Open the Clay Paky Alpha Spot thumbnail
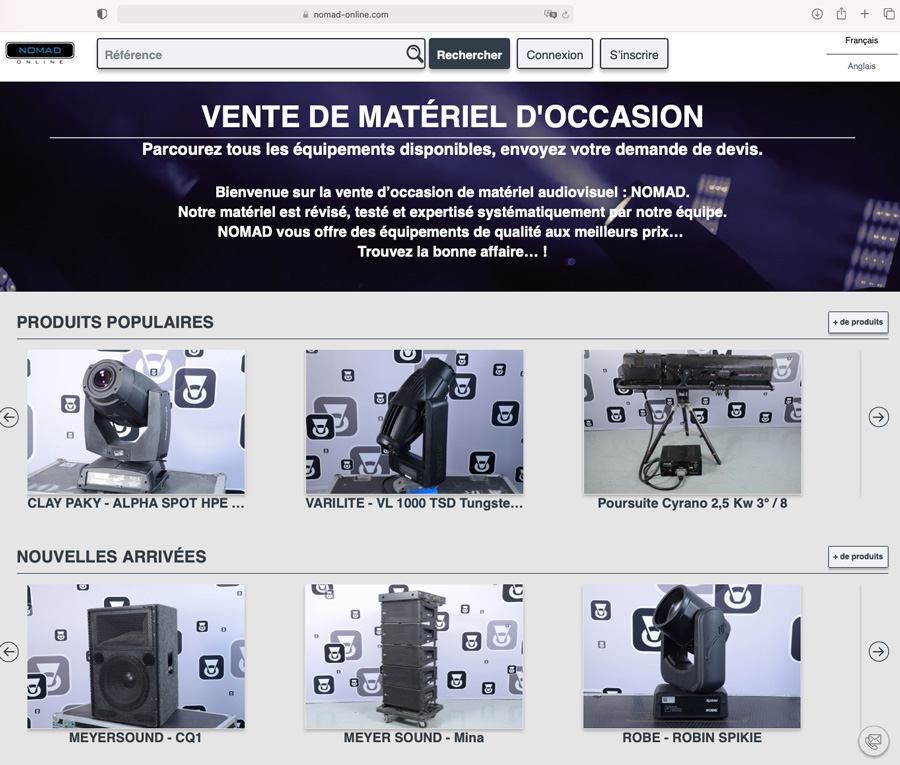 click(x=136, y=422)
